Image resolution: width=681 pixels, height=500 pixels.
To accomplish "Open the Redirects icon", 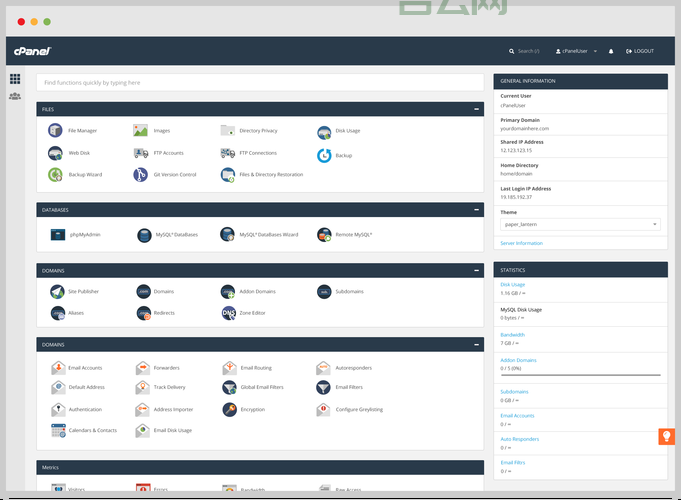I will (x=144, y=313).
